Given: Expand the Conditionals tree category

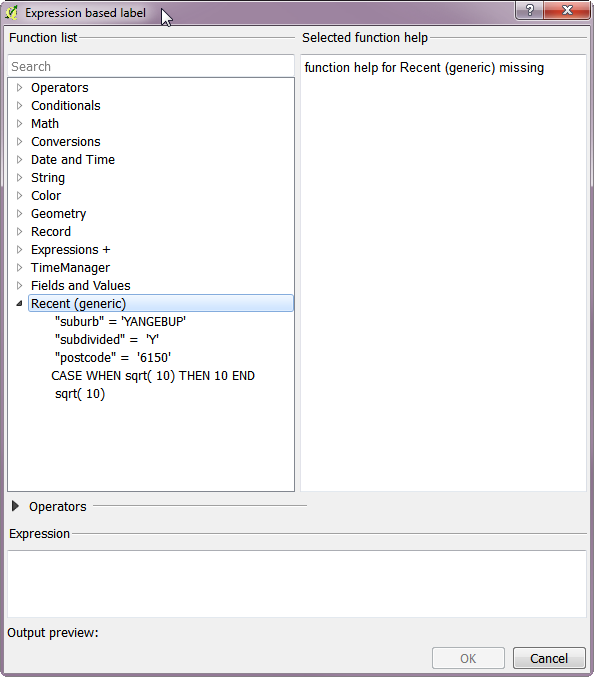Looking at the screenshot, I should [x=19, y=106].
